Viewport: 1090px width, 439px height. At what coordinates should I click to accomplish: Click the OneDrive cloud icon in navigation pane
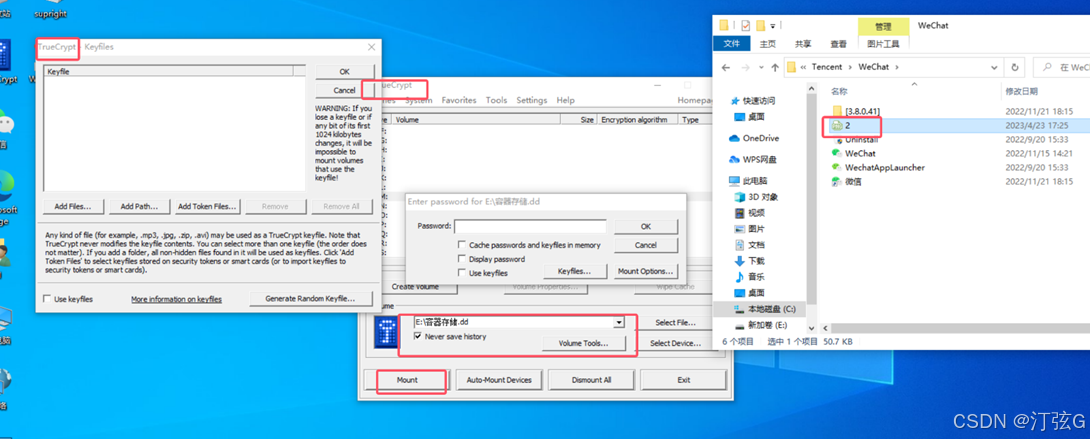click(x=734, y=138)
